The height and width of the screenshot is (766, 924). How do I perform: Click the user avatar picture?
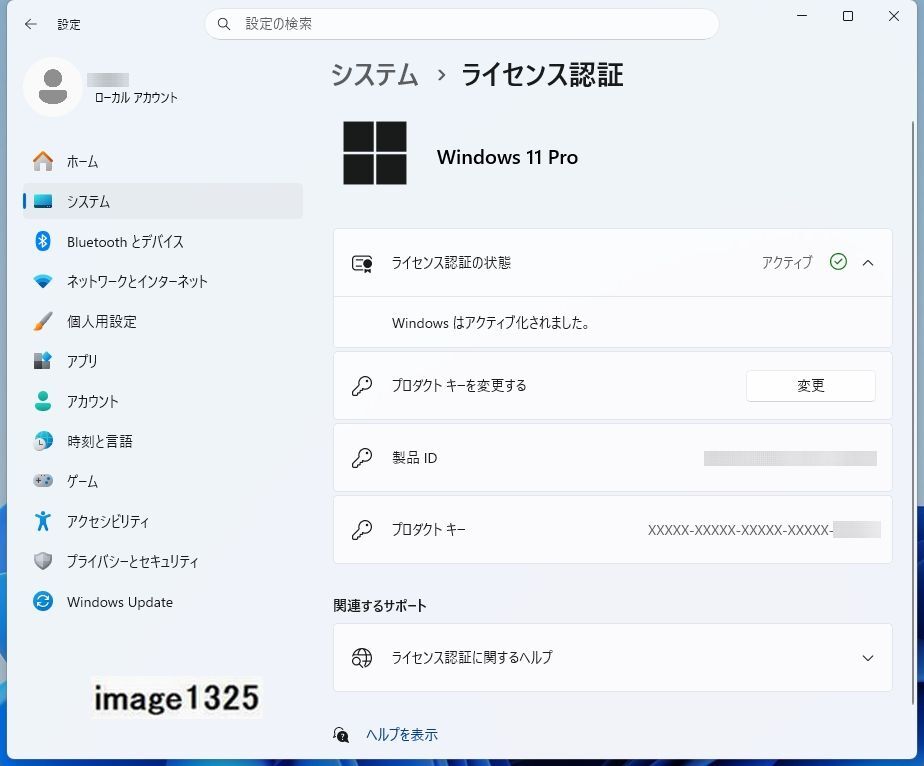(x=53, y=87)
